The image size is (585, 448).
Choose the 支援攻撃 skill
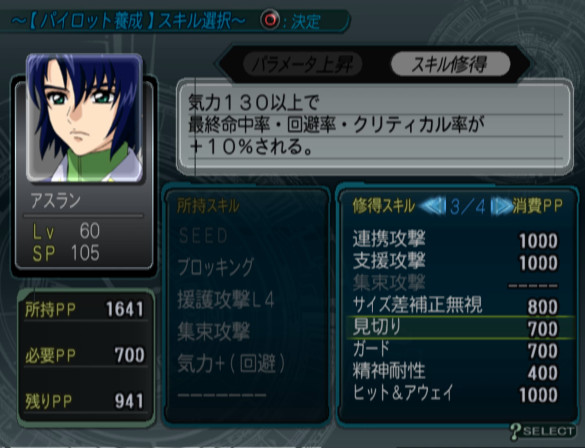click(455, 261)
